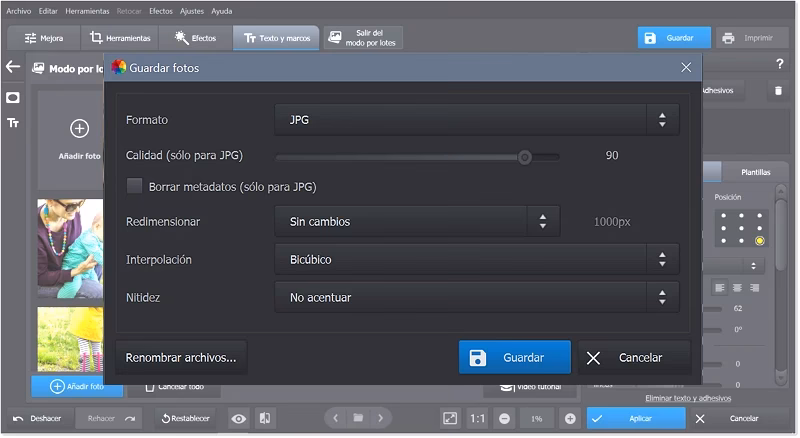Select the text tool icon in left sidebar

click(13, 123)
